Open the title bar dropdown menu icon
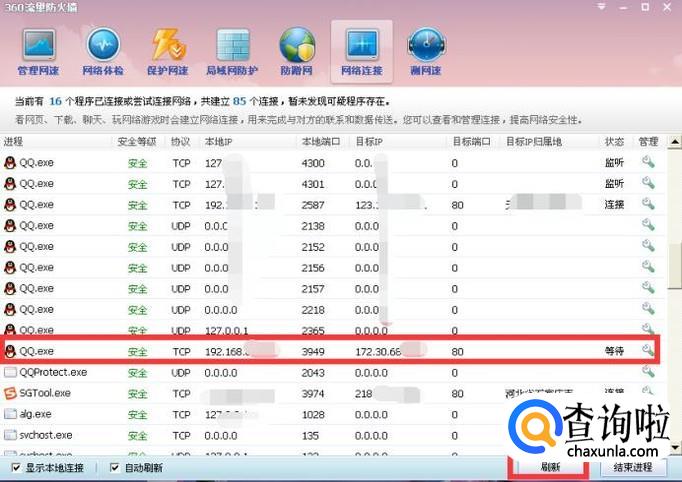The width and height of the screenshot is (682, 482). tap(601, 7)
